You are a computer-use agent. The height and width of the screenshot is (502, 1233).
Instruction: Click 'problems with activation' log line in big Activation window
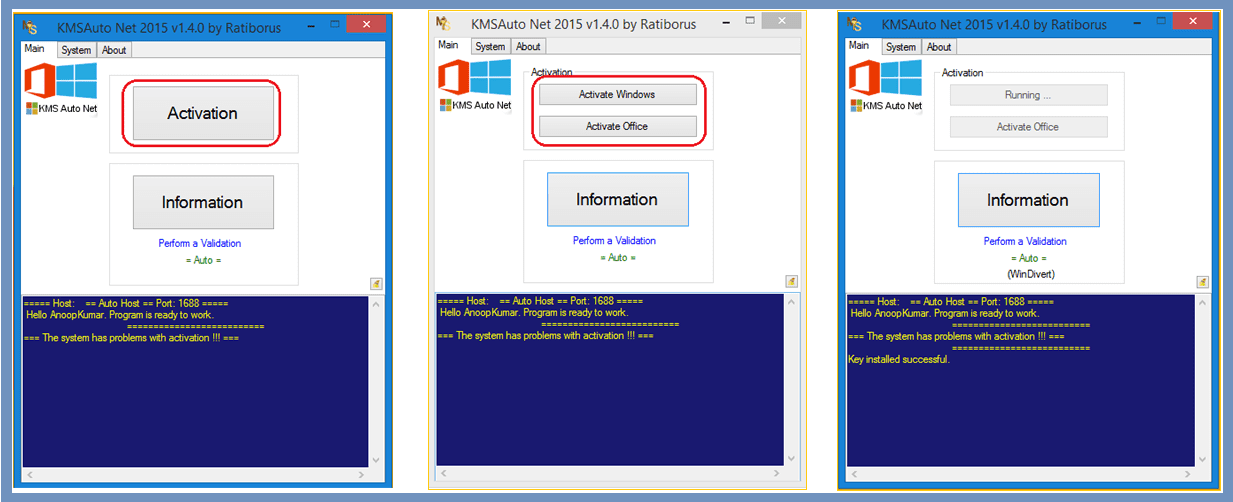pos(131,338)
